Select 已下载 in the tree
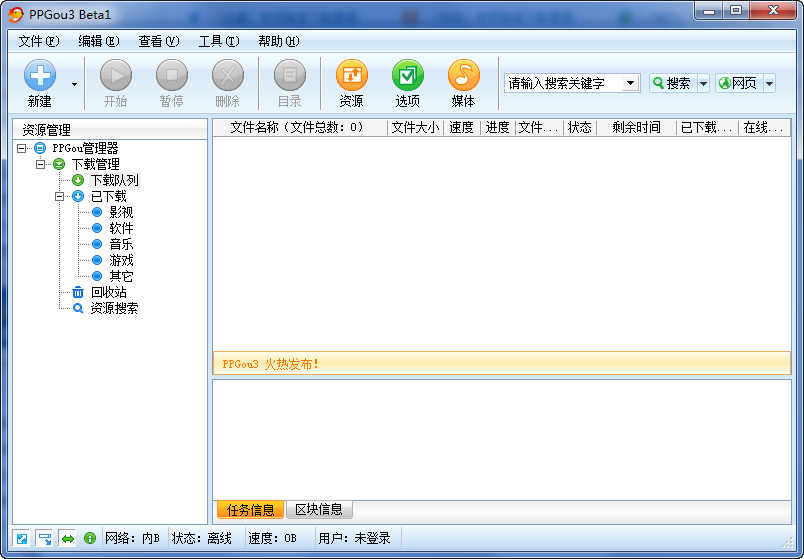 click(108, 196)
